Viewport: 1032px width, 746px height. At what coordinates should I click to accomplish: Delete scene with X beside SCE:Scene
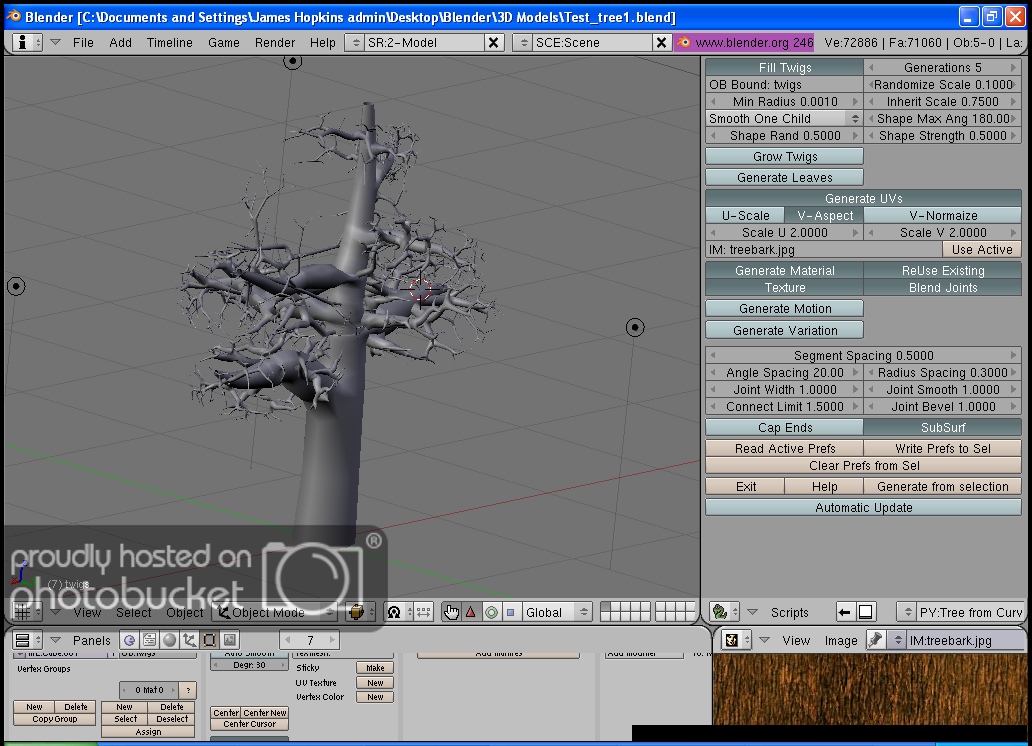coord(661,43)
